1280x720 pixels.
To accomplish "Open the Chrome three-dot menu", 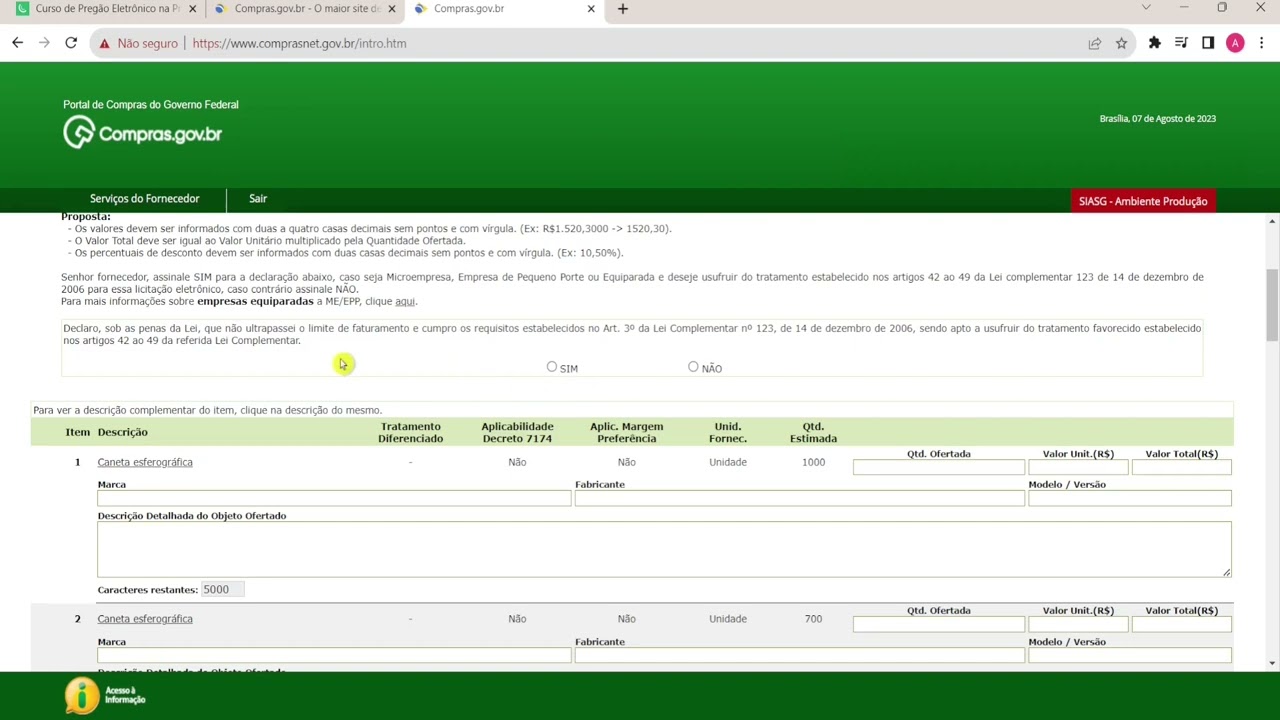I will pyautogui.click(x=1262, y=43).
